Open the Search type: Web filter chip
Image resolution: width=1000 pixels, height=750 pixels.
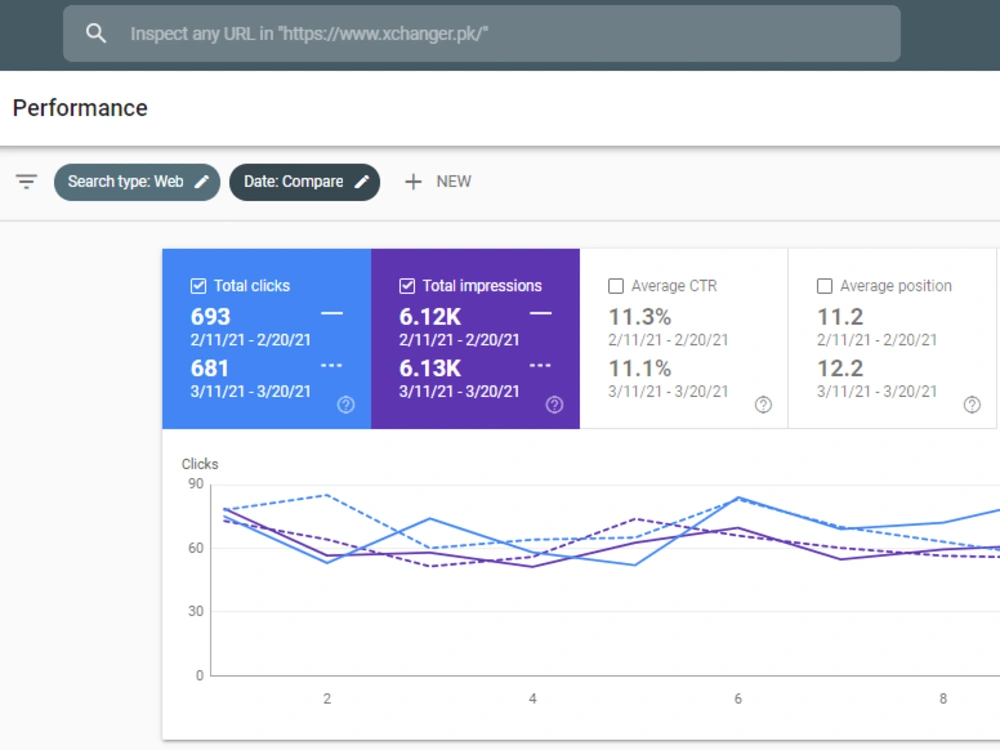click(137, 182)
